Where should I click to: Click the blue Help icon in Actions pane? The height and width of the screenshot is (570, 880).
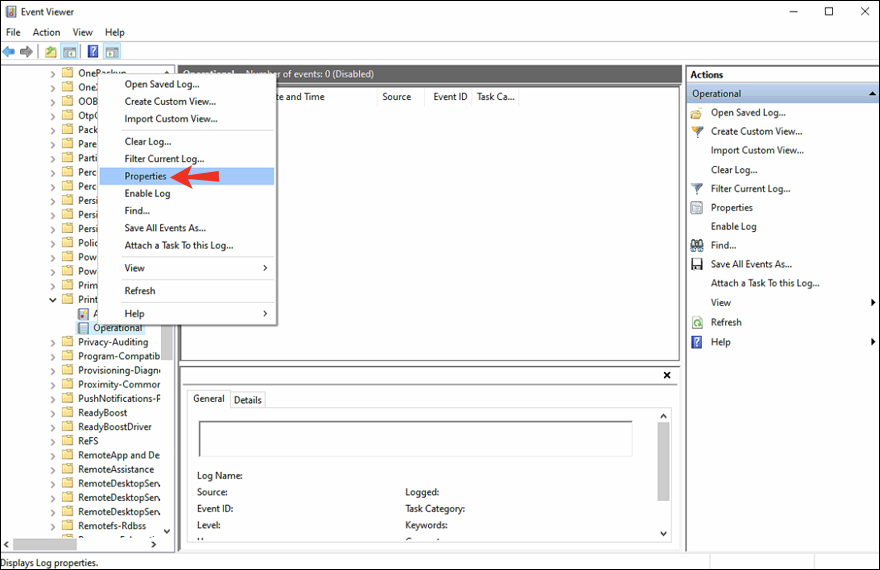(696, 342)
